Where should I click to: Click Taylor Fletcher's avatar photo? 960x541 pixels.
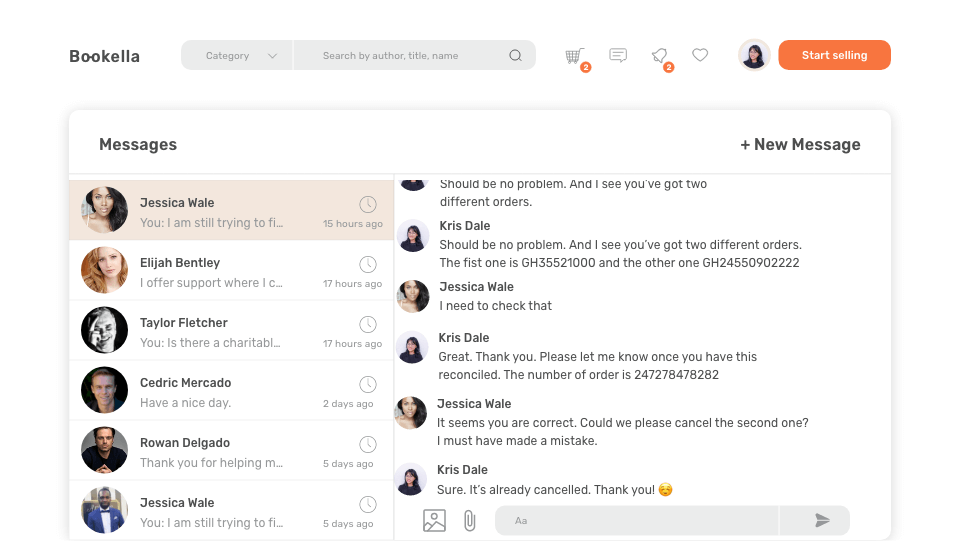coord(104,330)
